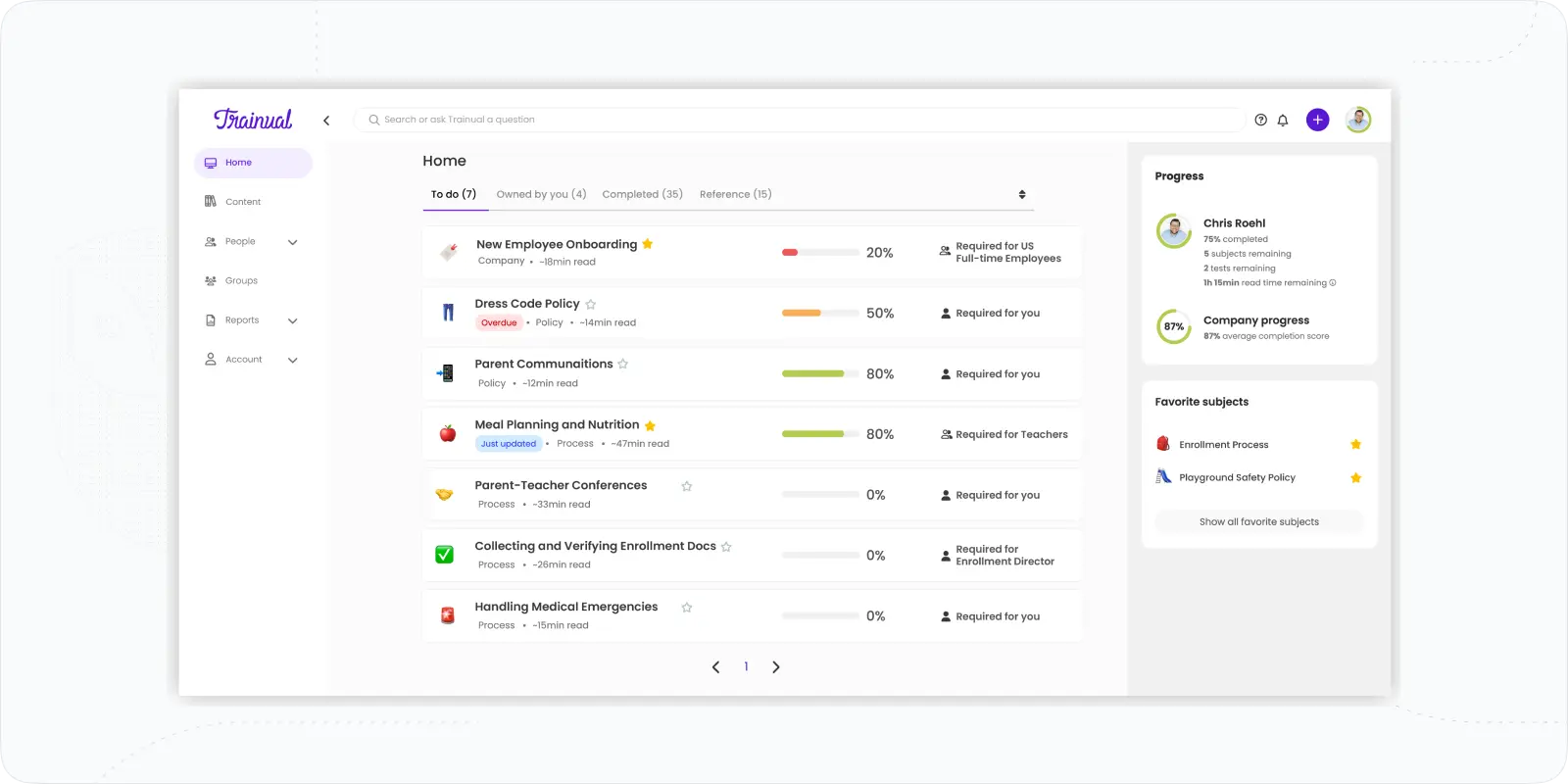This screenshot has height=784, width=1568.
Task: Open the user profile avatar in the header
Action: coord(1358,120)
